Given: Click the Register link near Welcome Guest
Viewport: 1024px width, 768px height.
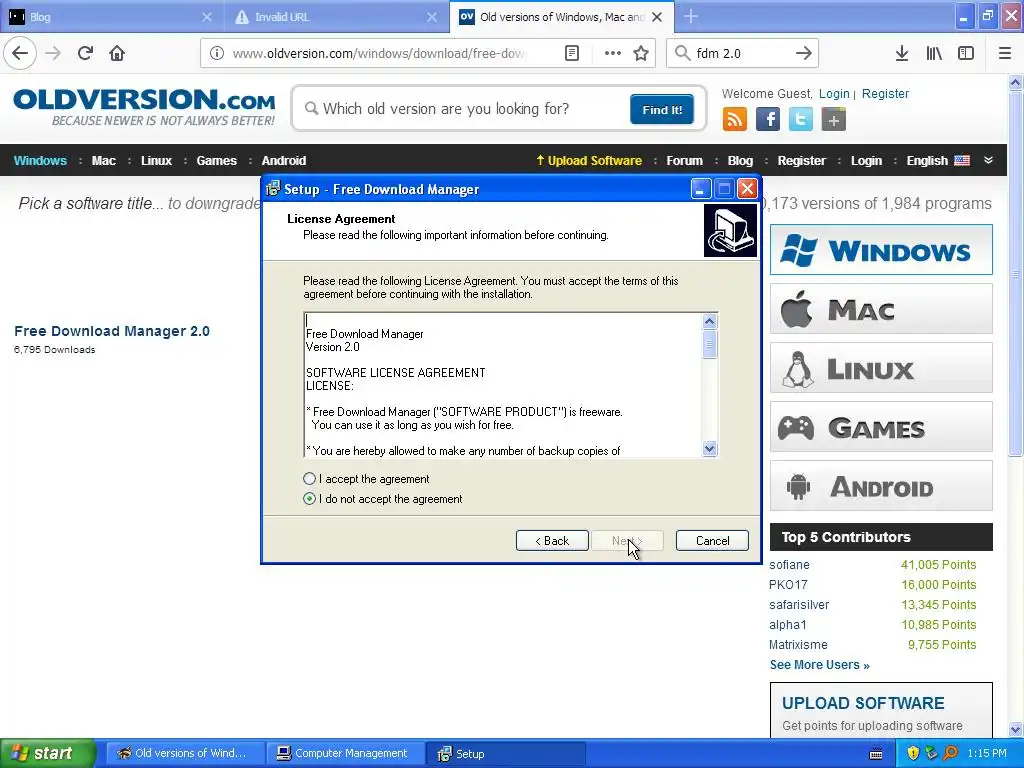Looking at the screenshot, I should tap(885, 93).
